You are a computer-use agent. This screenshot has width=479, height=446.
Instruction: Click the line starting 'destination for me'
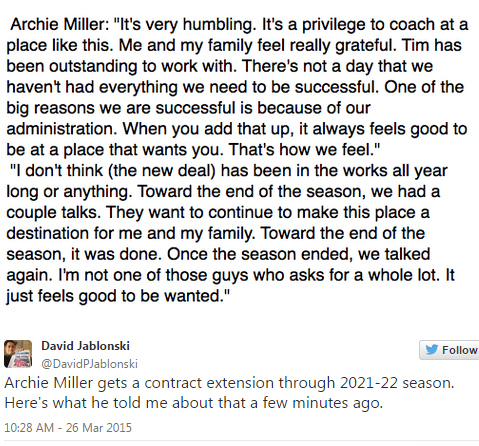click(216, 234)
